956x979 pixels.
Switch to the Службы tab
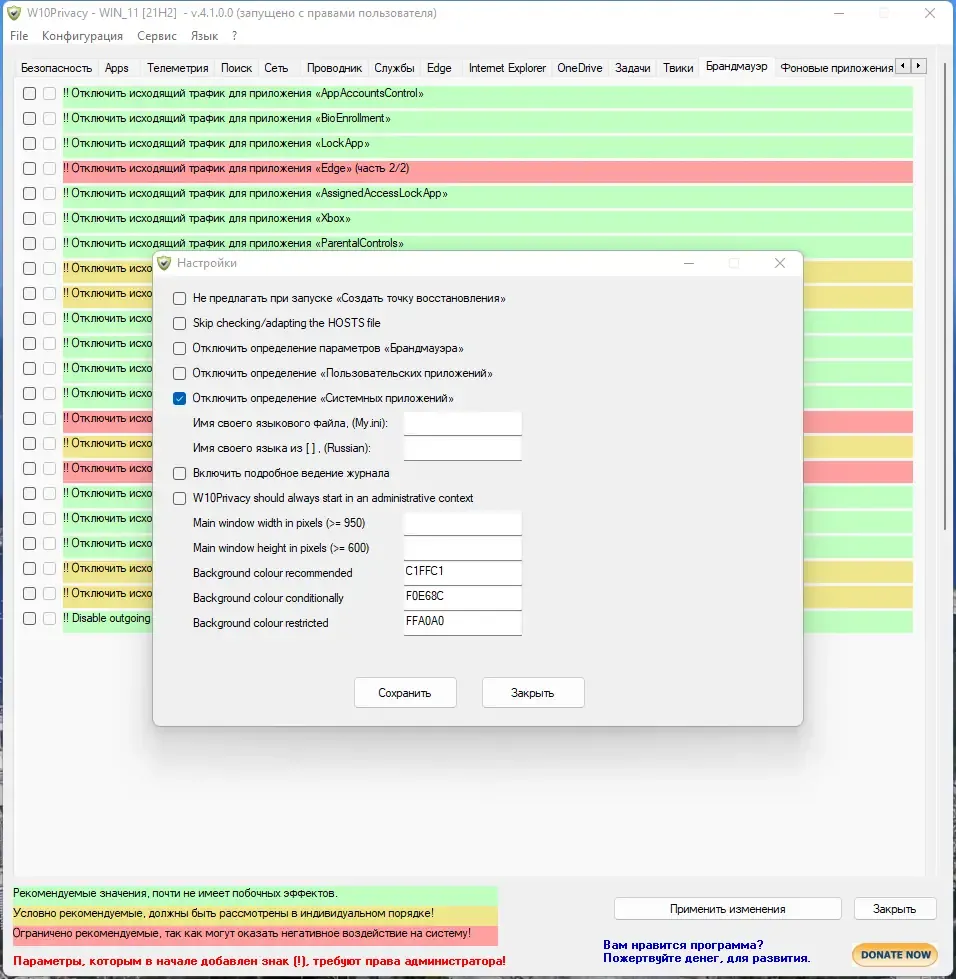(394, 68)
